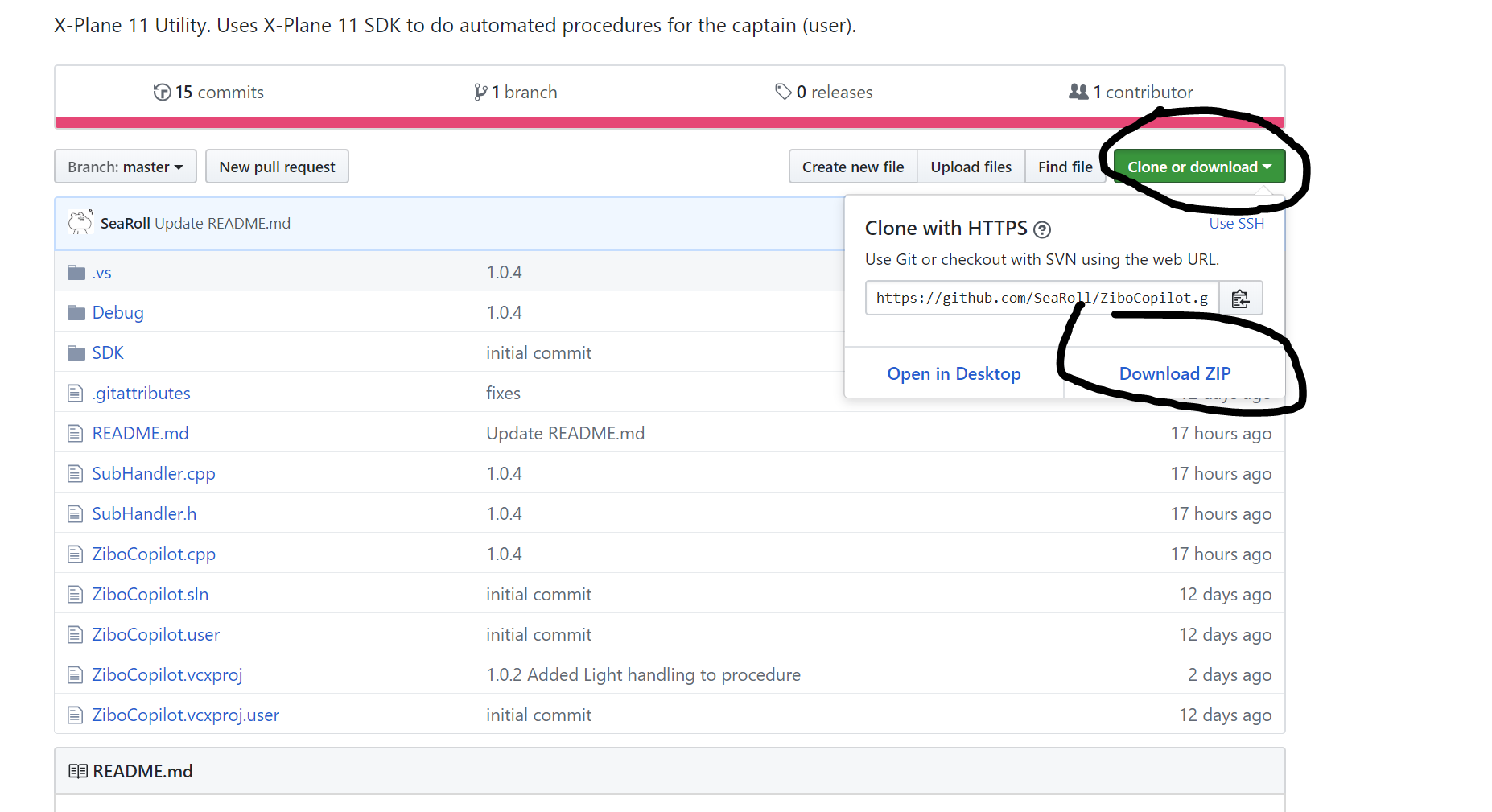Screen dimensions: 1492x812
Task: Click Download ZIP link
Action: [1175, 373]
